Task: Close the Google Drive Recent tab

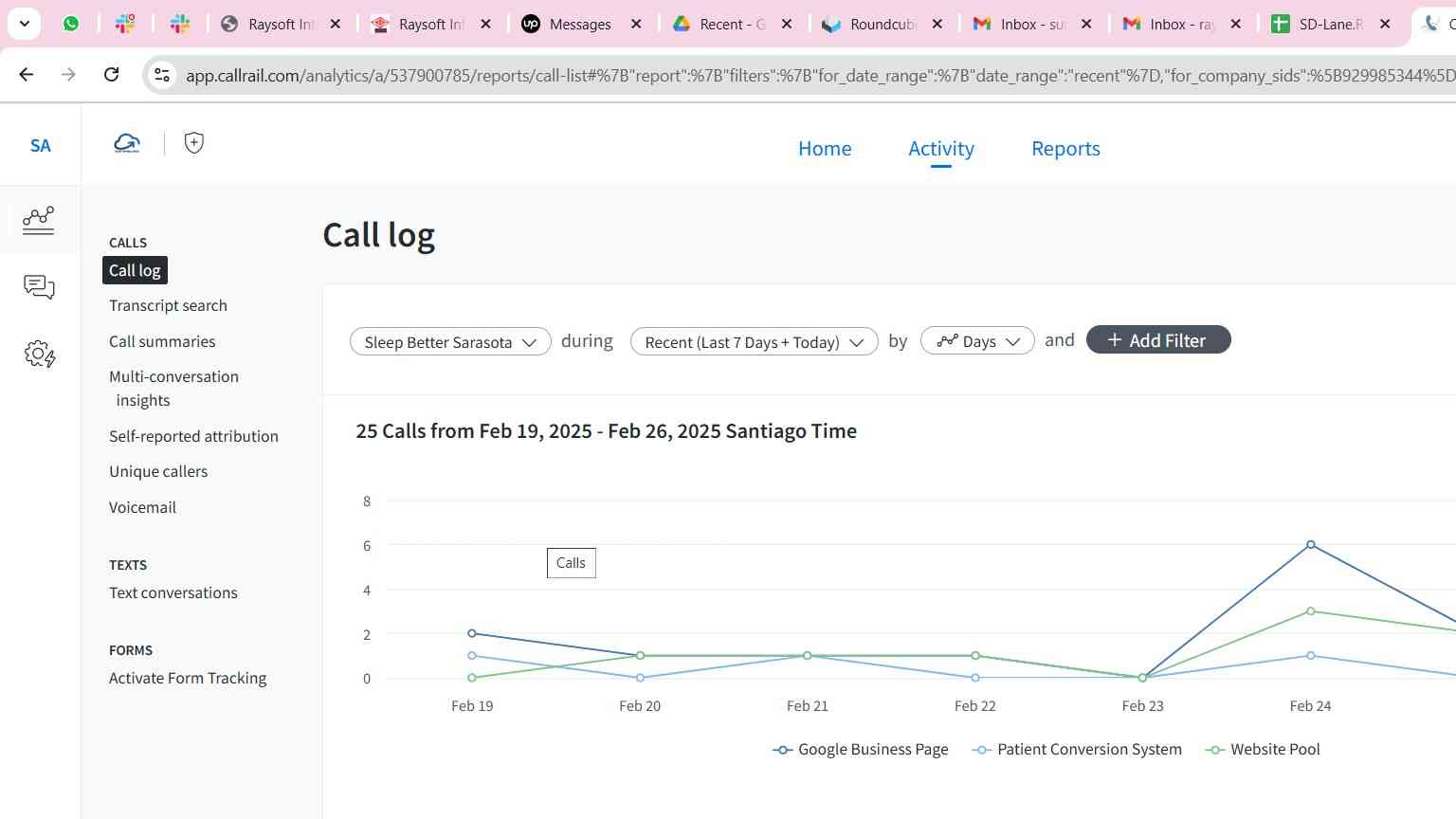Action: pyautogui.click(x=787, y=24)
